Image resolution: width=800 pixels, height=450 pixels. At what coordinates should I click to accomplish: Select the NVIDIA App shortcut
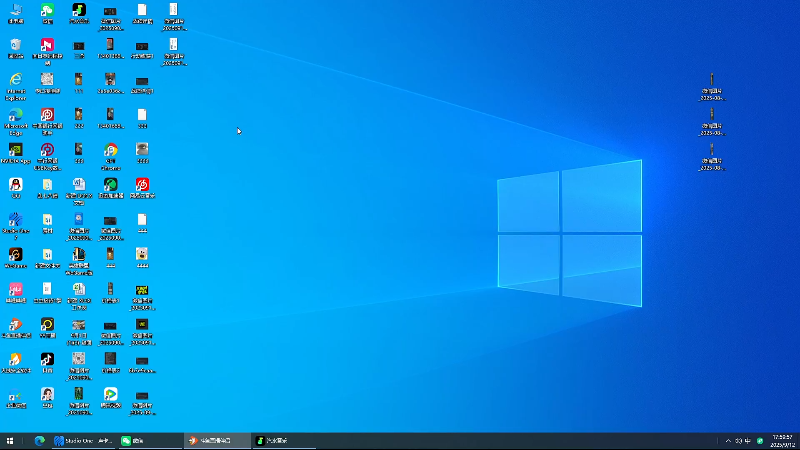(16, 153)
